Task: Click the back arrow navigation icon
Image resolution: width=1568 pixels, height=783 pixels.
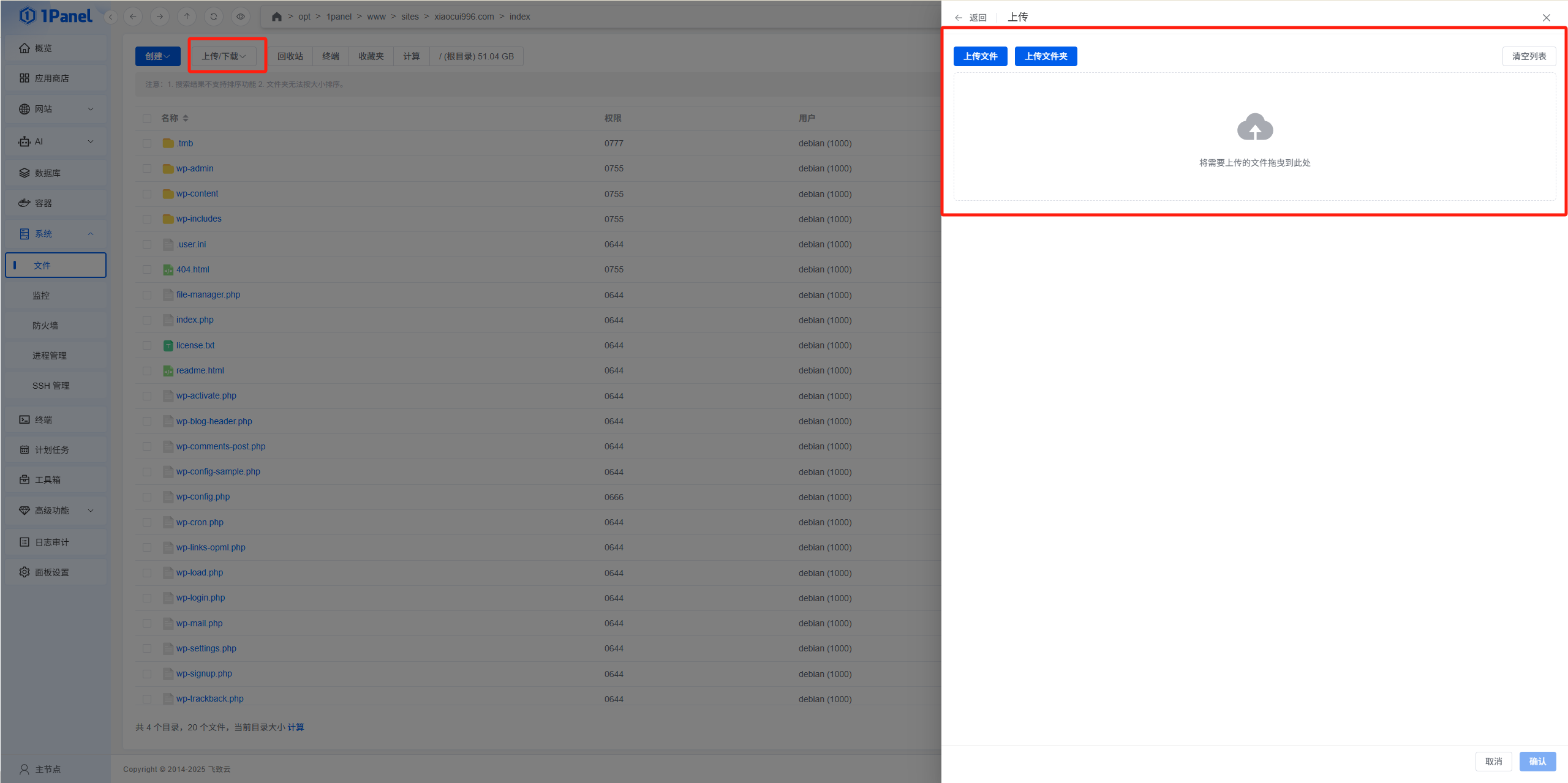Action: (x=133, y=17)
